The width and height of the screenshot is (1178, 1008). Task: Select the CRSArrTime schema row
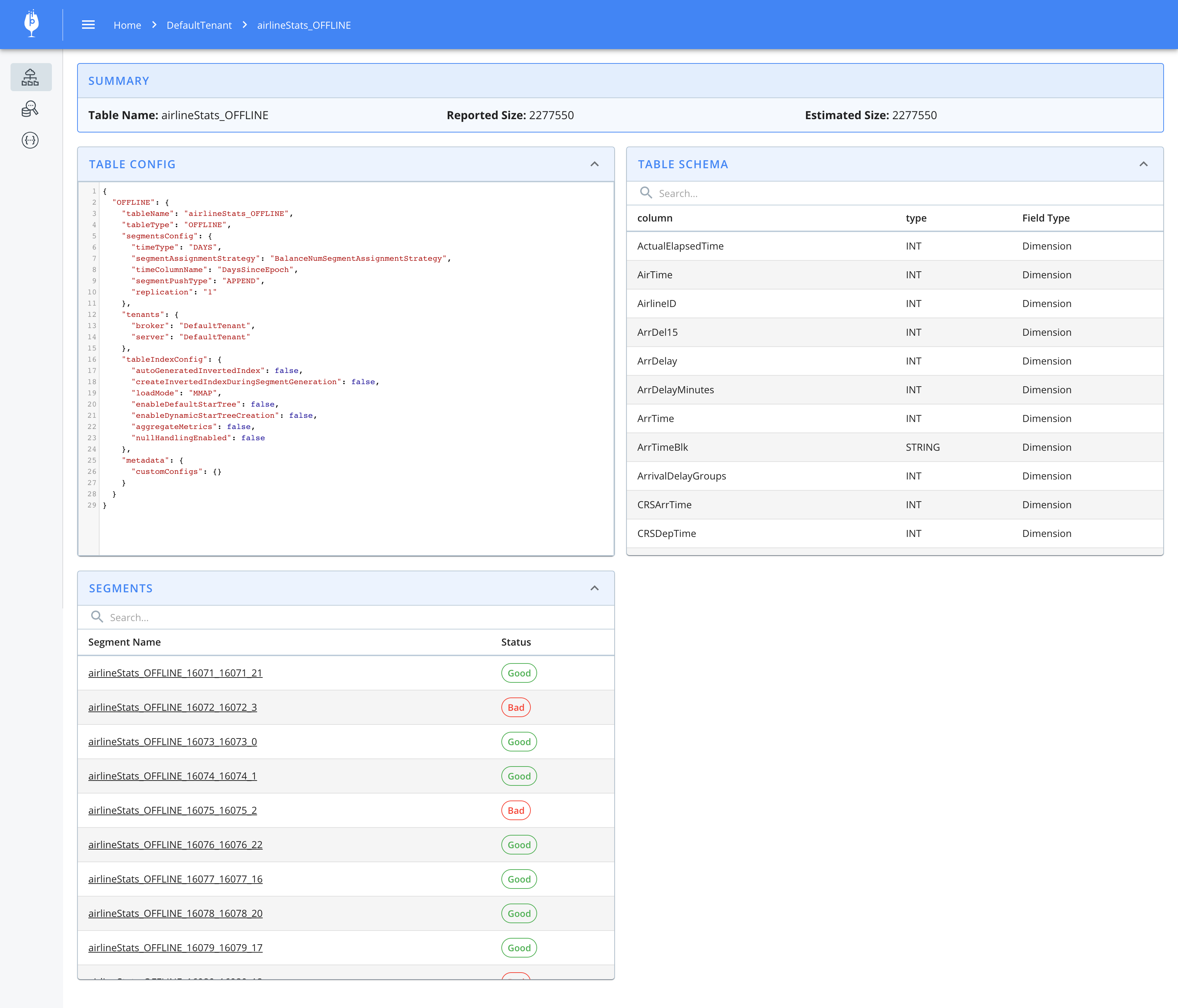click(x=894, y=505)
